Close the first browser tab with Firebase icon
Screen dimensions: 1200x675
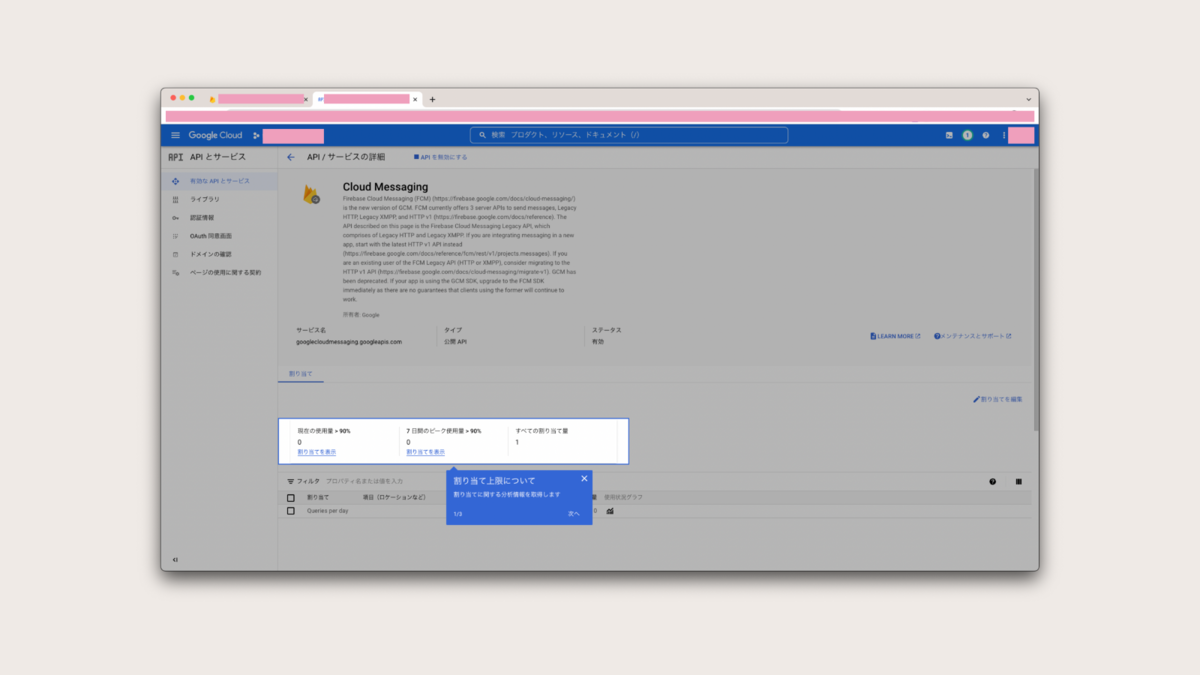tap(306, 99)
